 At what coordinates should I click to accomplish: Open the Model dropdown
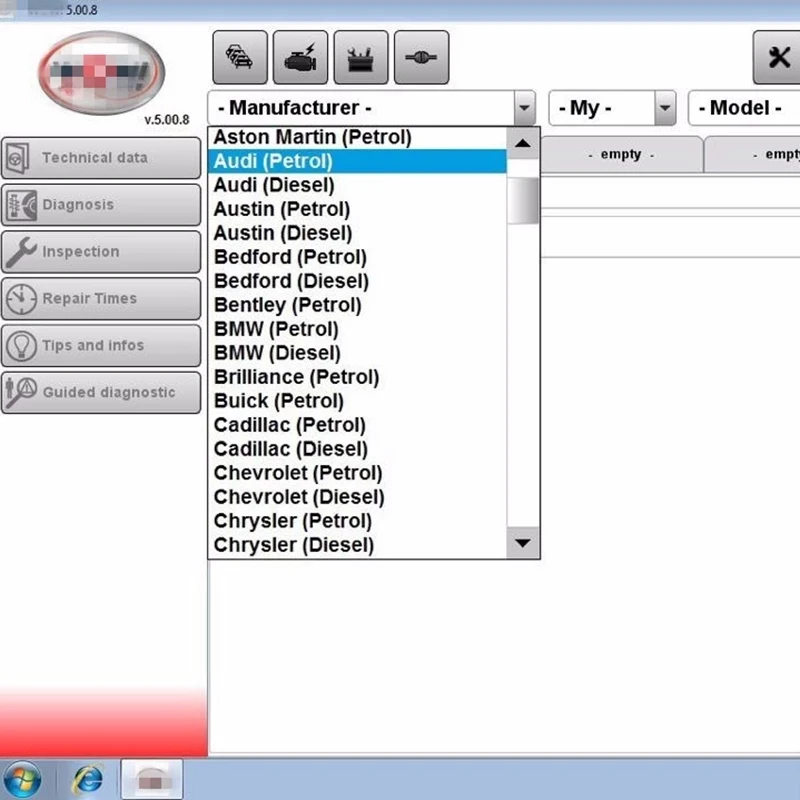[x=744, y=108]
